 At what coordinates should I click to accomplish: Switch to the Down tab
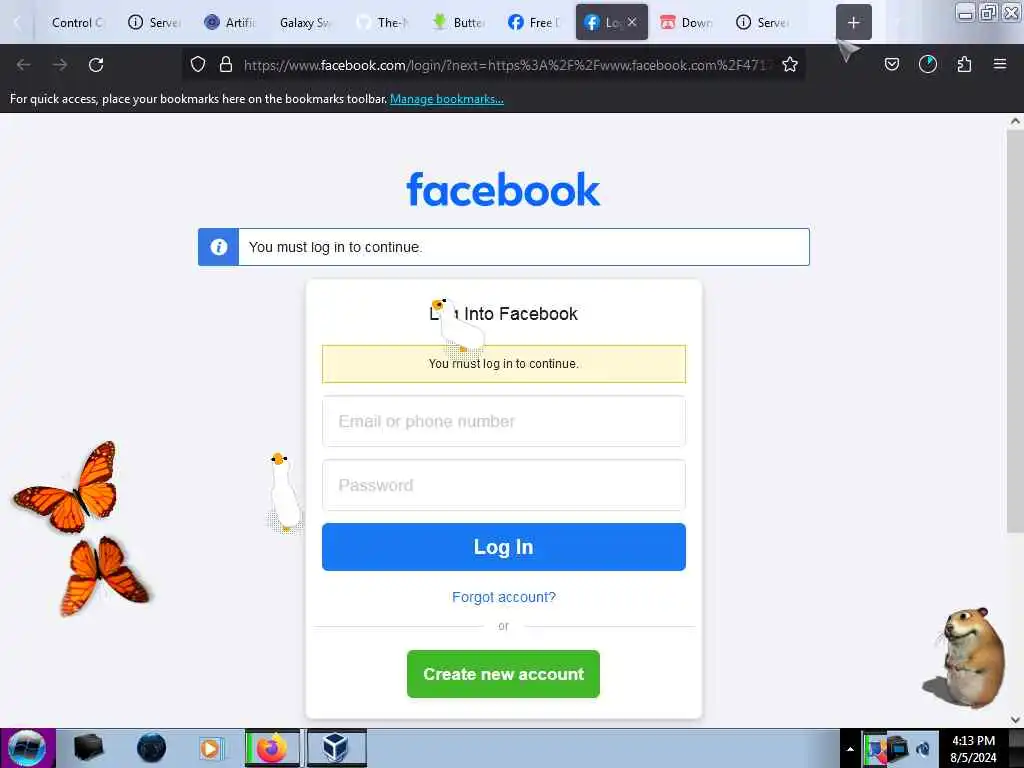coord(686,23)
